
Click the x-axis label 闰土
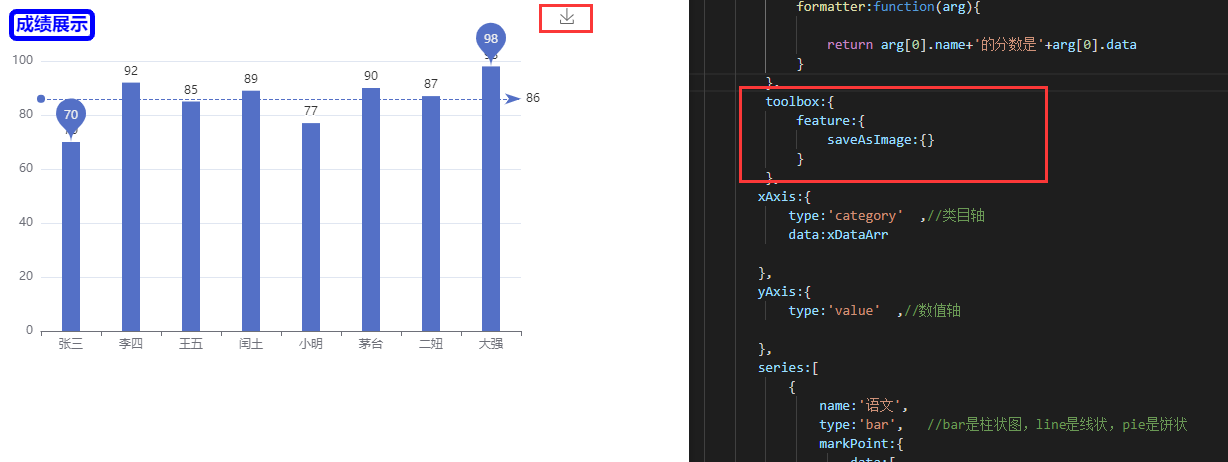(251, 344)
